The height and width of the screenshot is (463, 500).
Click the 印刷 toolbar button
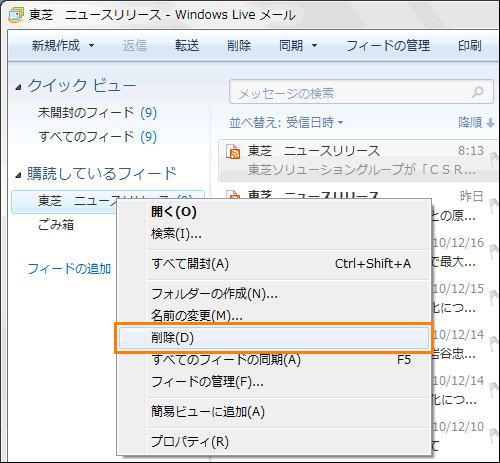pos(470,46)
